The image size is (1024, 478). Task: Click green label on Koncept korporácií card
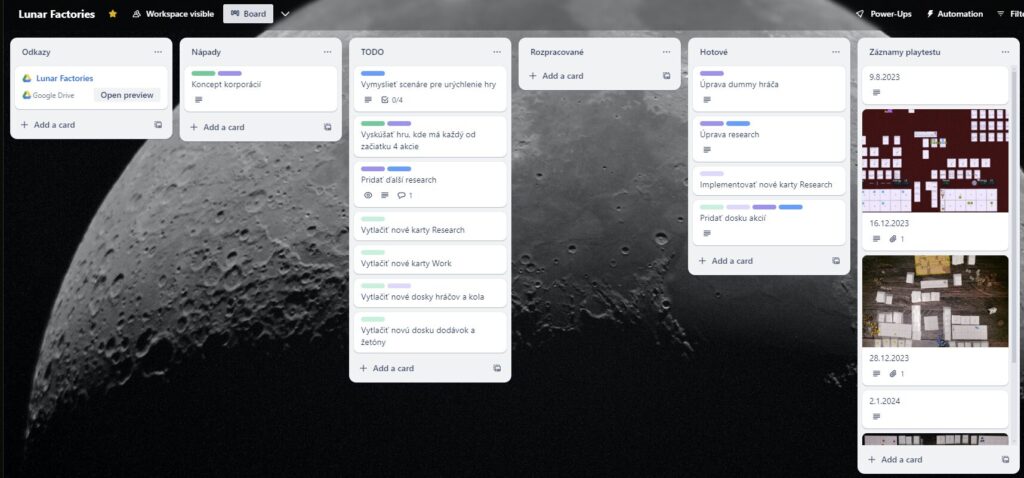point(203,73)
